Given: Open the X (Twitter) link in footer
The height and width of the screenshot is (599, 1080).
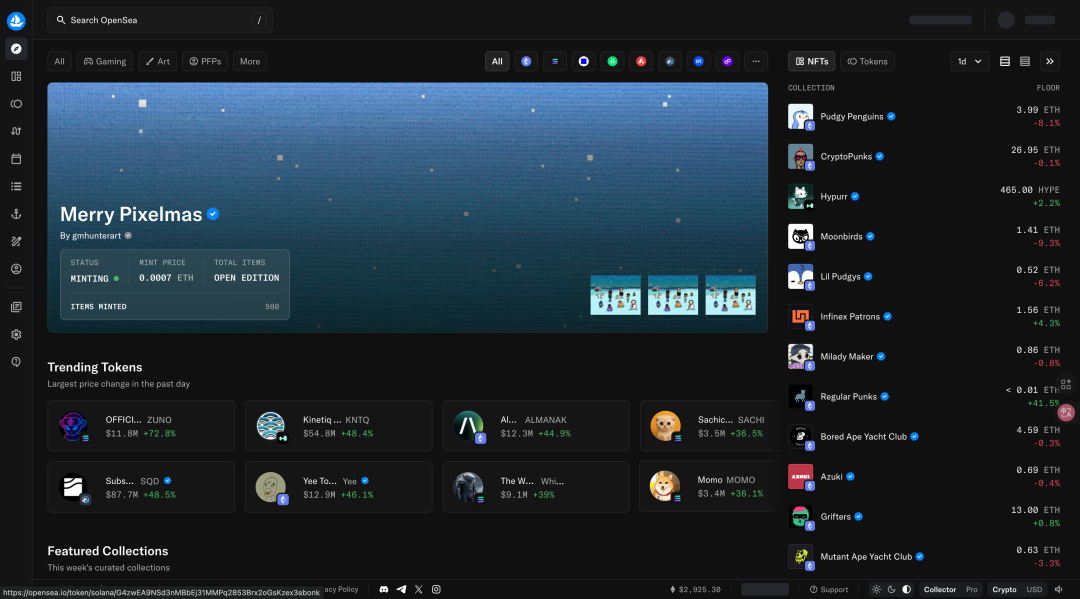Looking at the screenshot, I should tap(419, 589).
